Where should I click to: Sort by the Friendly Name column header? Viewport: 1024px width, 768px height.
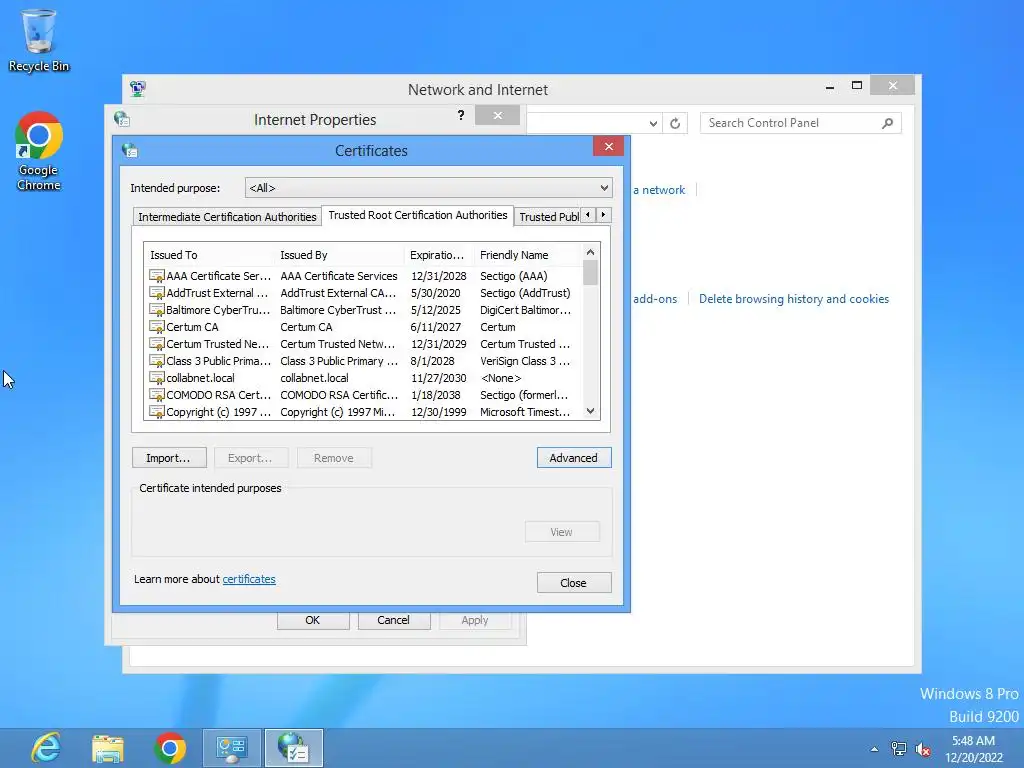click(528, 255)
